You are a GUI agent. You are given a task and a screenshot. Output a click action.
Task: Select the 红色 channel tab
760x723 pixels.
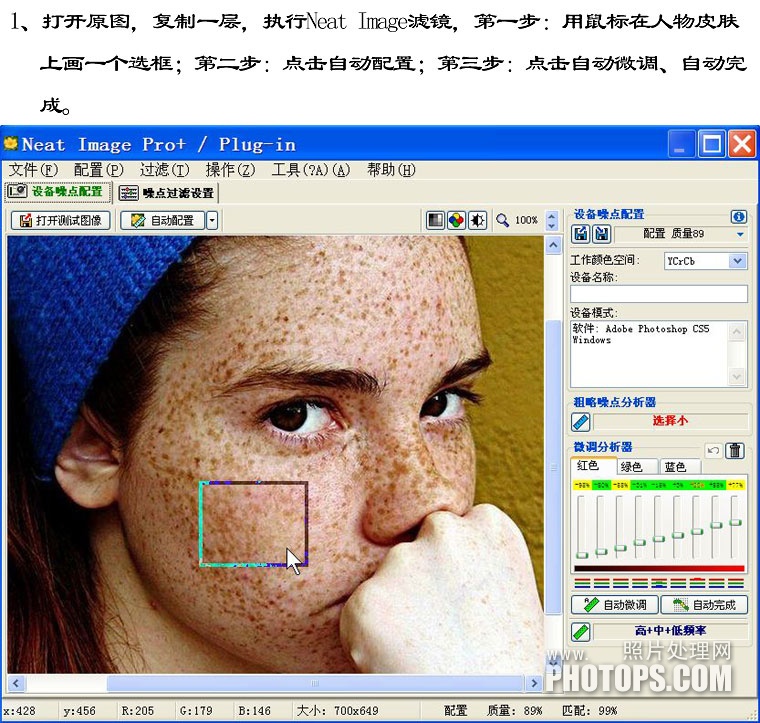click(x=593, y=466)
